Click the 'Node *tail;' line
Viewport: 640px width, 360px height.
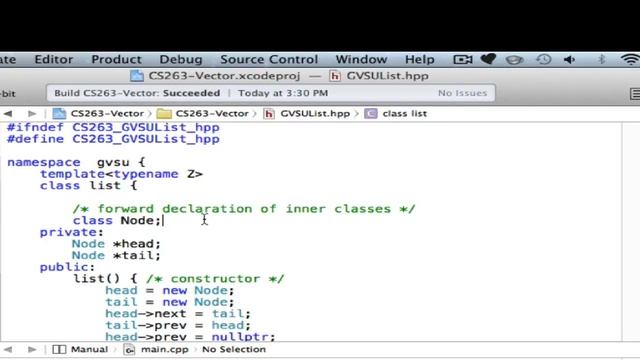click(116, 256)
